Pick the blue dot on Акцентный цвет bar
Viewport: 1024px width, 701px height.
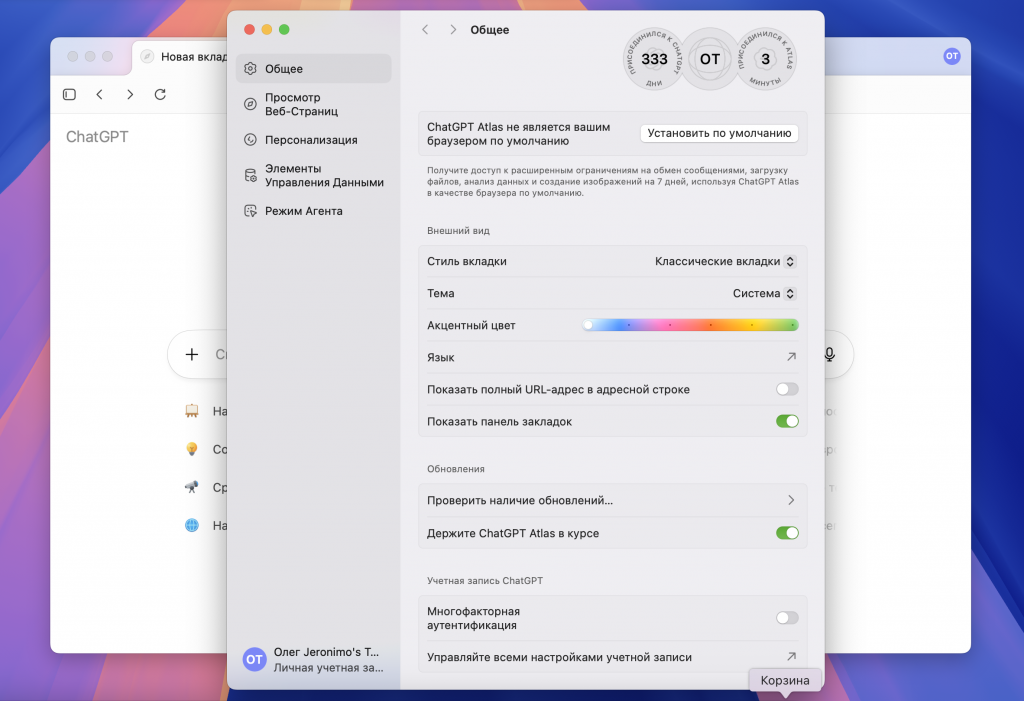pyautogui.click(x=629, y=325)
